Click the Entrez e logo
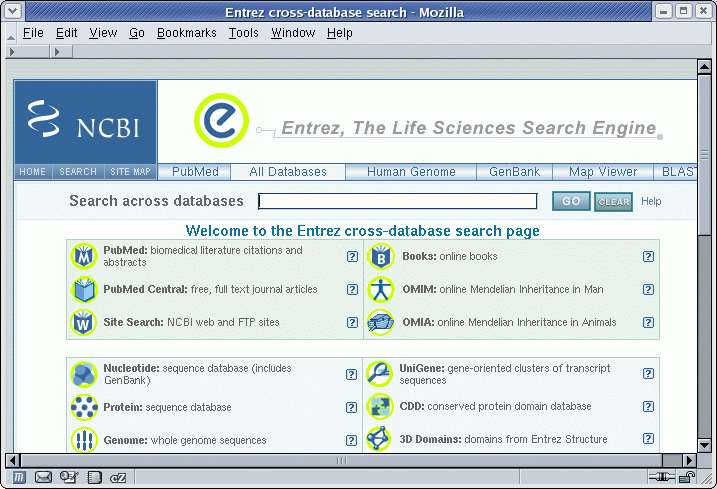This screenshot has height=489, width=717. [221, 121]
